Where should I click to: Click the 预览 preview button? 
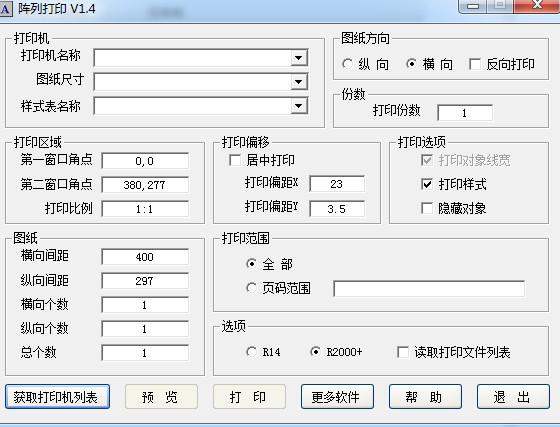coord(161,397)
